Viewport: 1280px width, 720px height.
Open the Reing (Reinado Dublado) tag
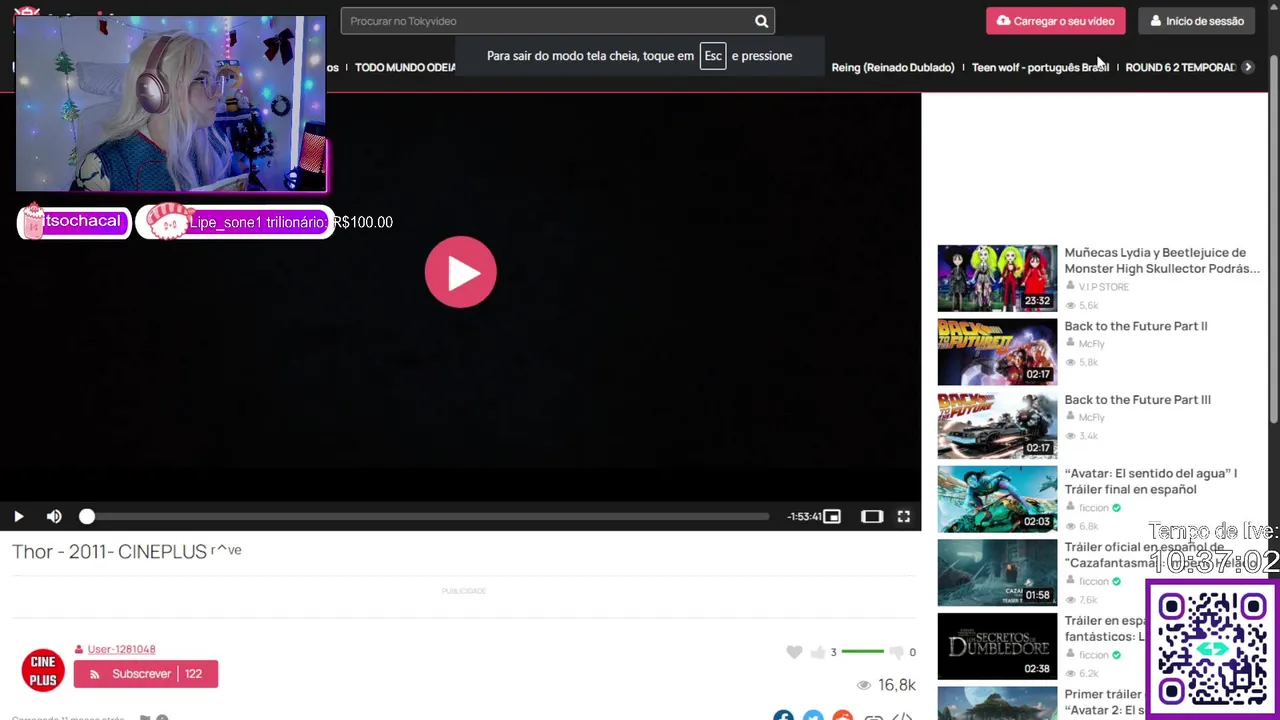click(893, 67)
